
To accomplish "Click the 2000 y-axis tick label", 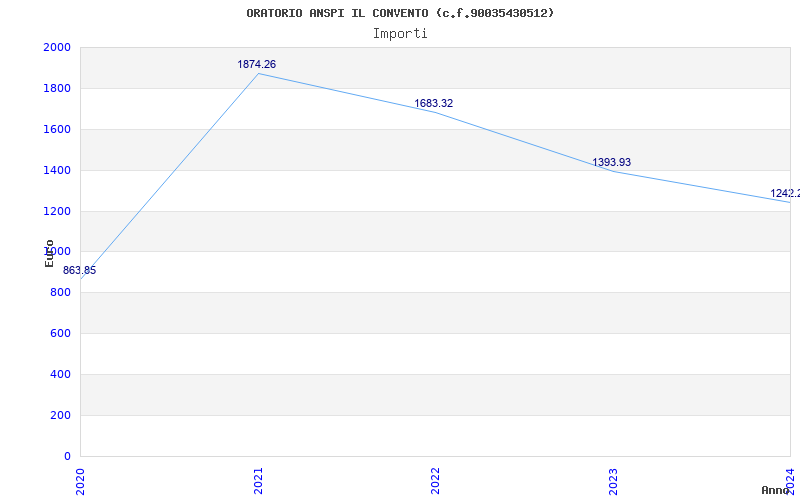I will 57,47.
